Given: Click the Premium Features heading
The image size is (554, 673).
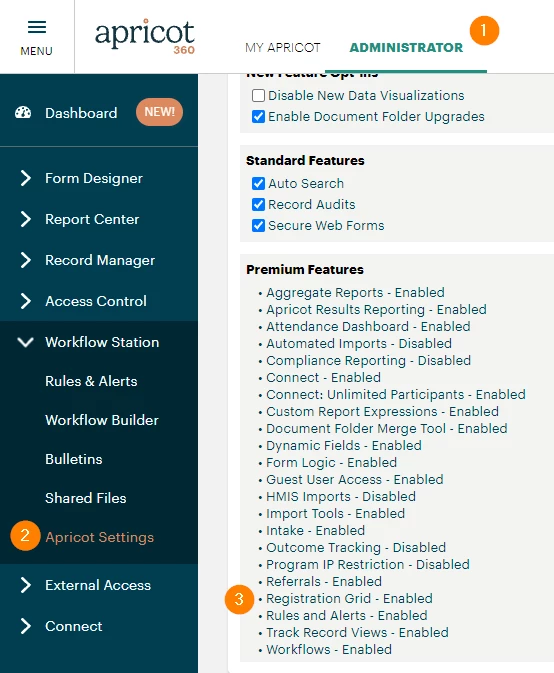Looking at the screenshot, I should (x=305, y=270).
